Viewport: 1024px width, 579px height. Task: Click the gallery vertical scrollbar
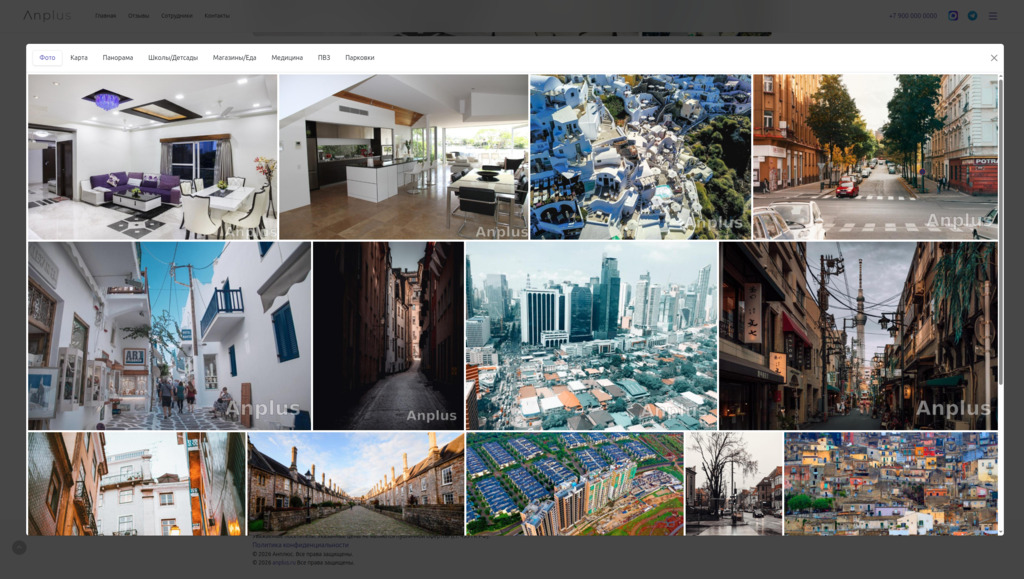[x=1000, y=230]
